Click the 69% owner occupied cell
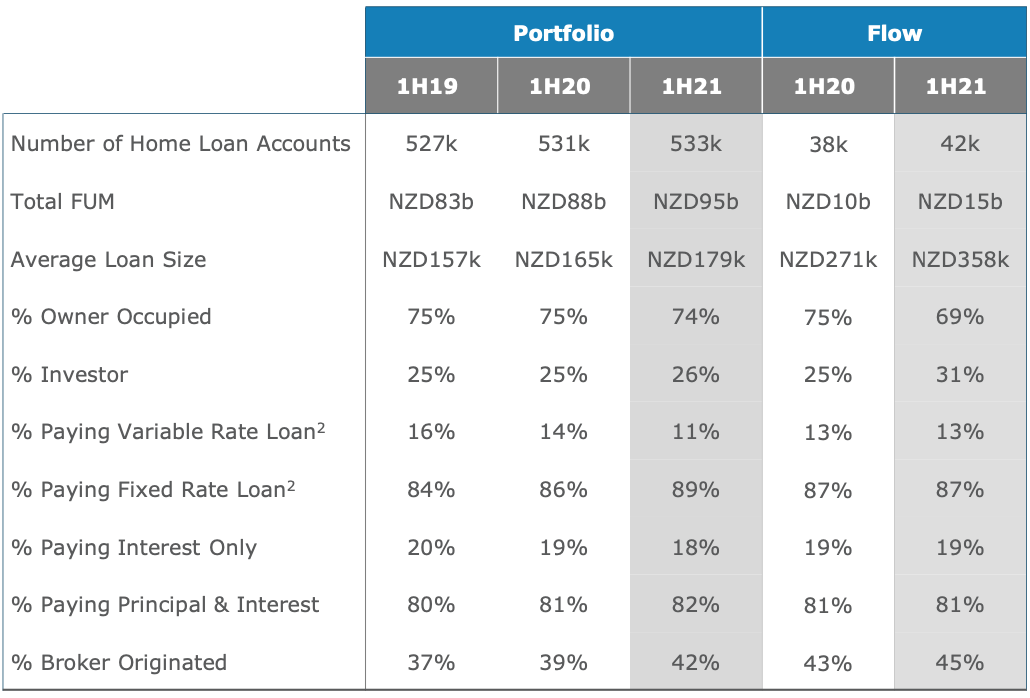1030x698 pixels. click(960, 317)
